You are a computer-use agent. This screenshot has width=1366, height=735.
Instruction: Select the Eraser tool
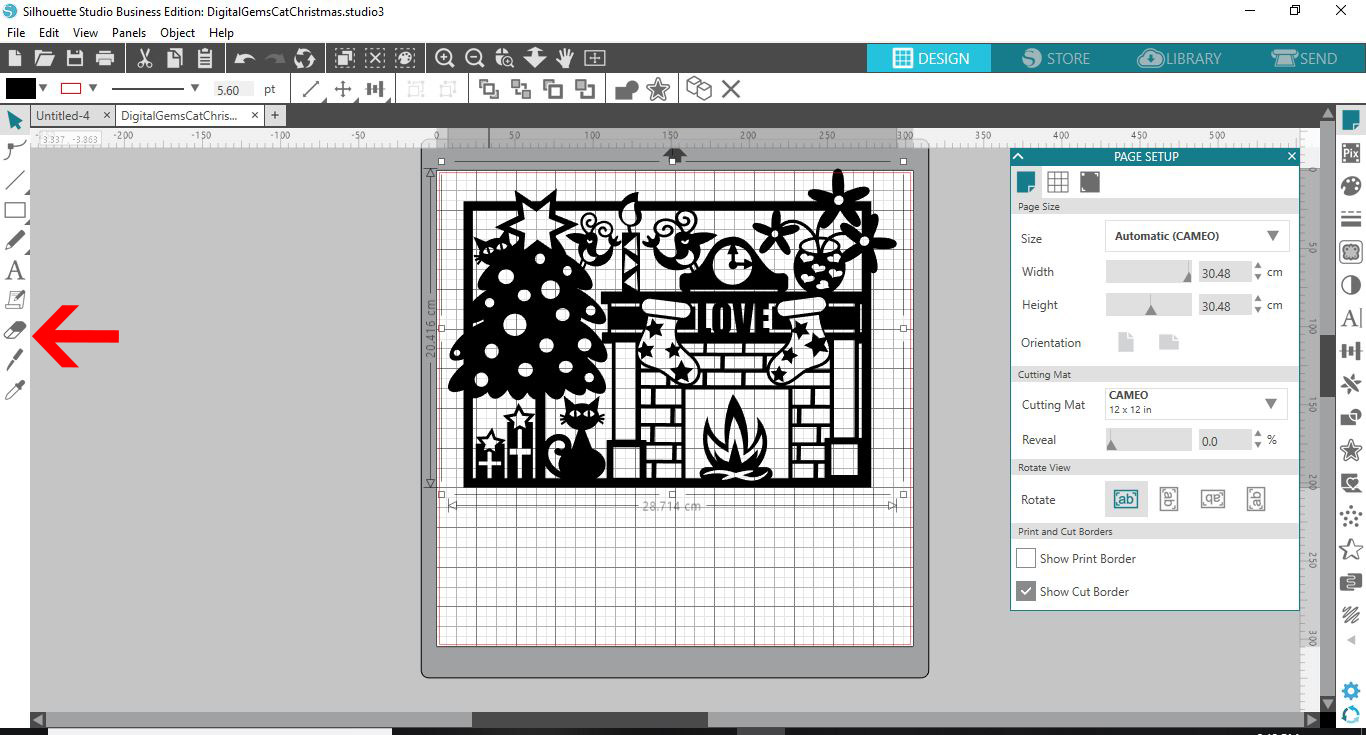click(x=15, y=330)
